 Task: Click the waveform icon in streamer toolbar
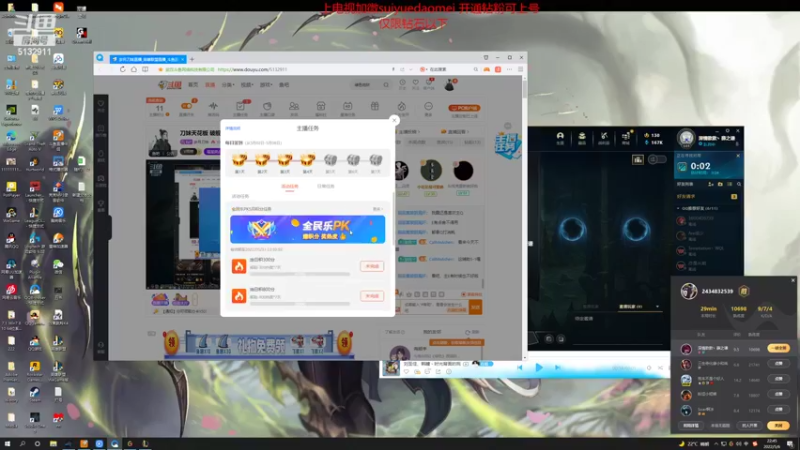pos(213,106)
